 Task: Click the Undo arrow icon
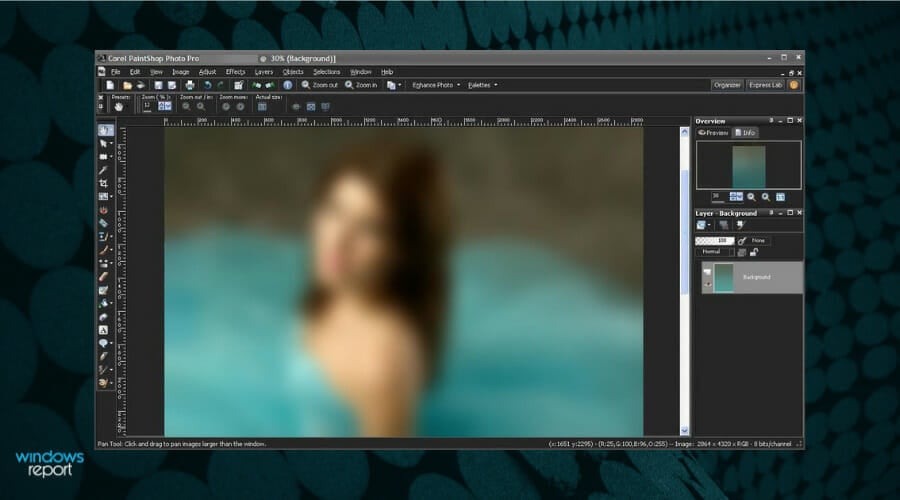click(x=207, y=85)
